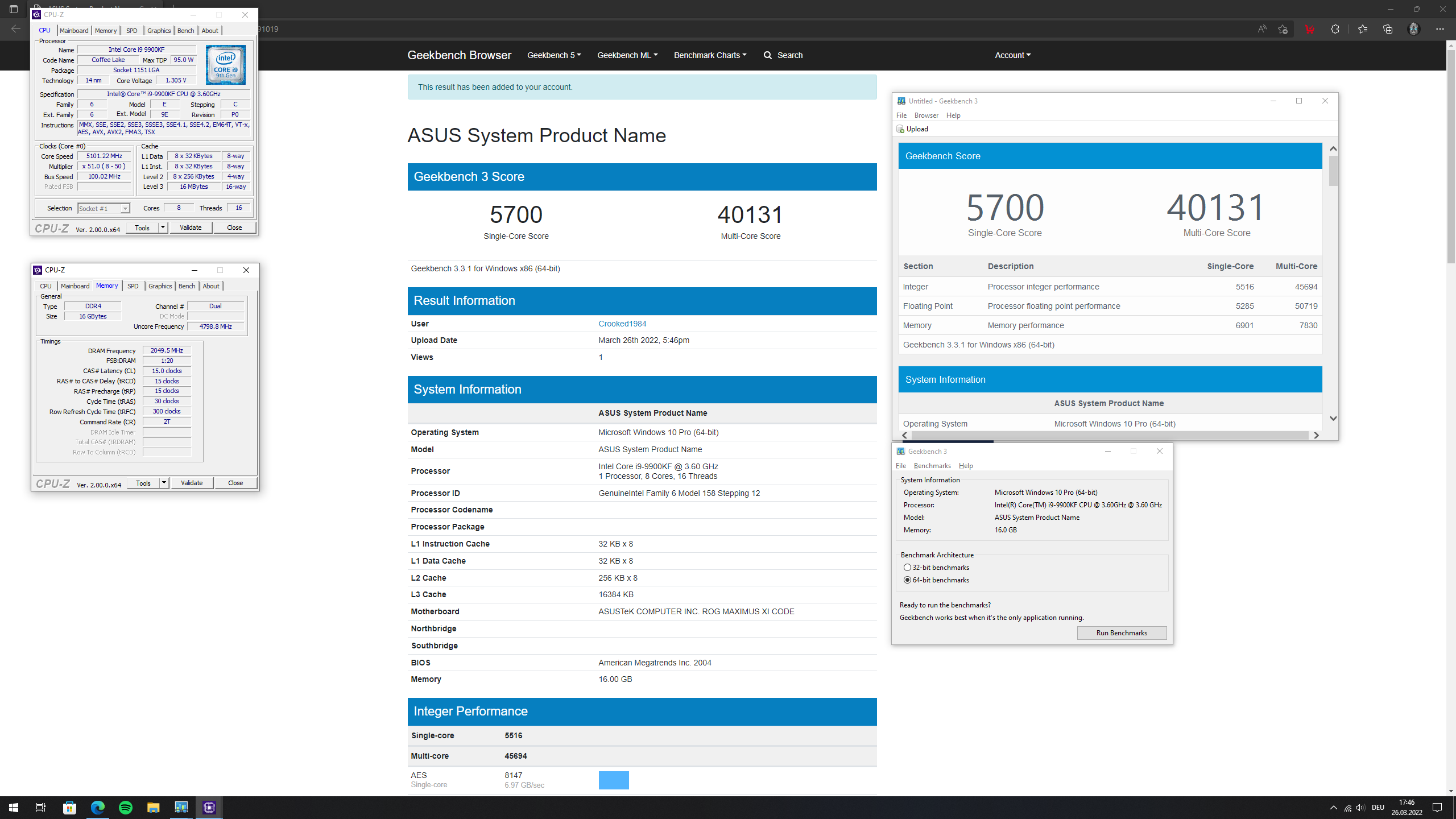
Task: Open the Socket #1 selection combo box
Action: 104,209
